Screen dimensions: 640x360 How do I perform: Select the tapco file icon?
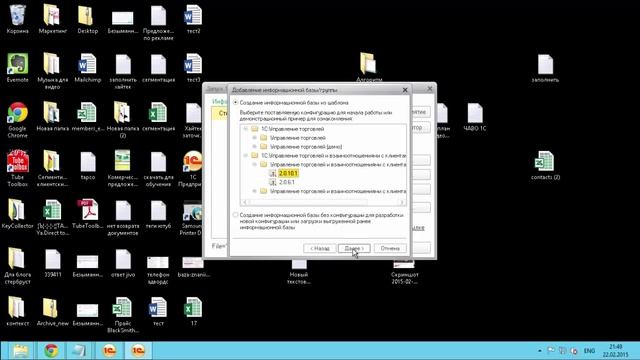click(x=87, y=165)
